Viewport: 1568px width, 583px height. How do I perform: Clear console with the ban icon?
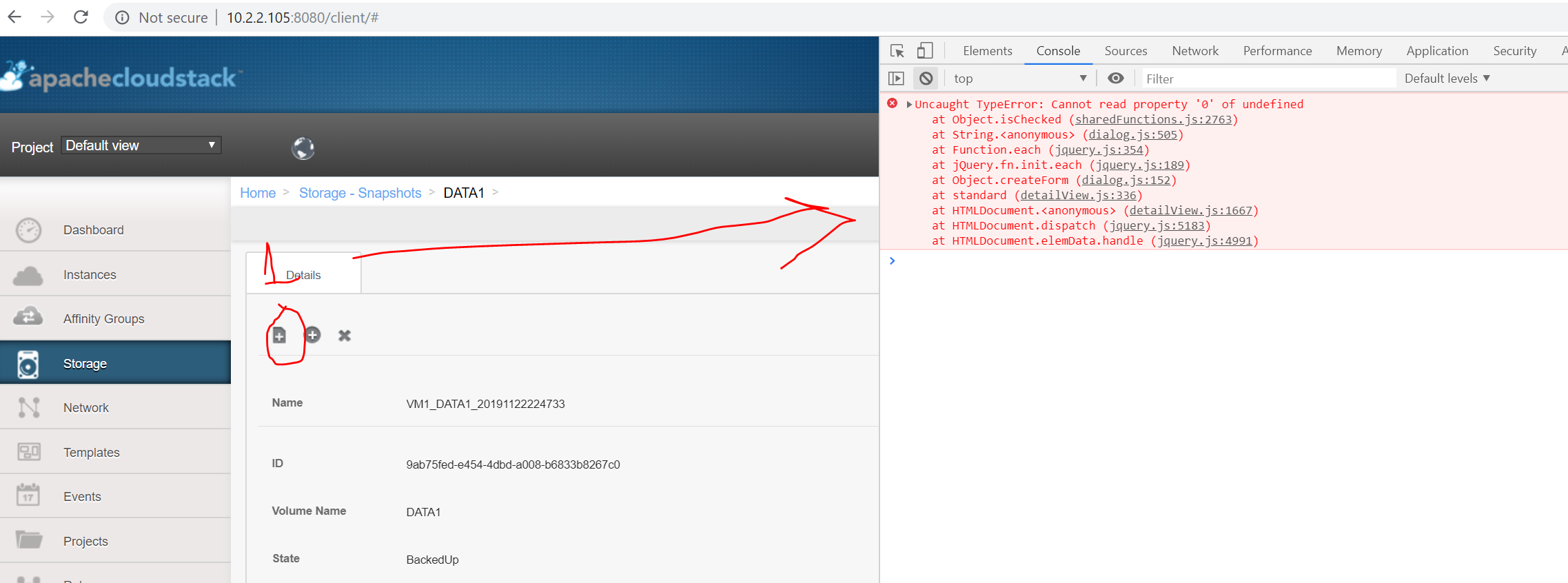pos(926,79)
